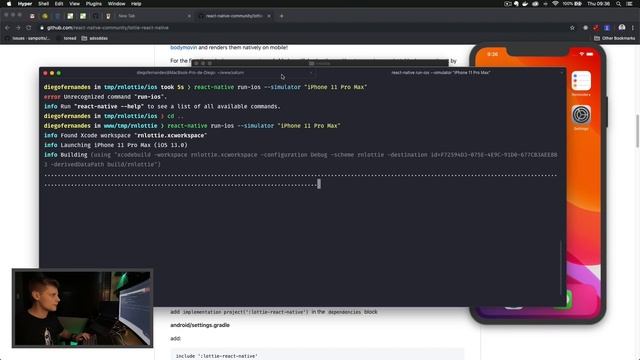Image resolution: width=640 pixels, height=360 pixels.
Task: Open the Plugins menu
Action: click(94, 4)
